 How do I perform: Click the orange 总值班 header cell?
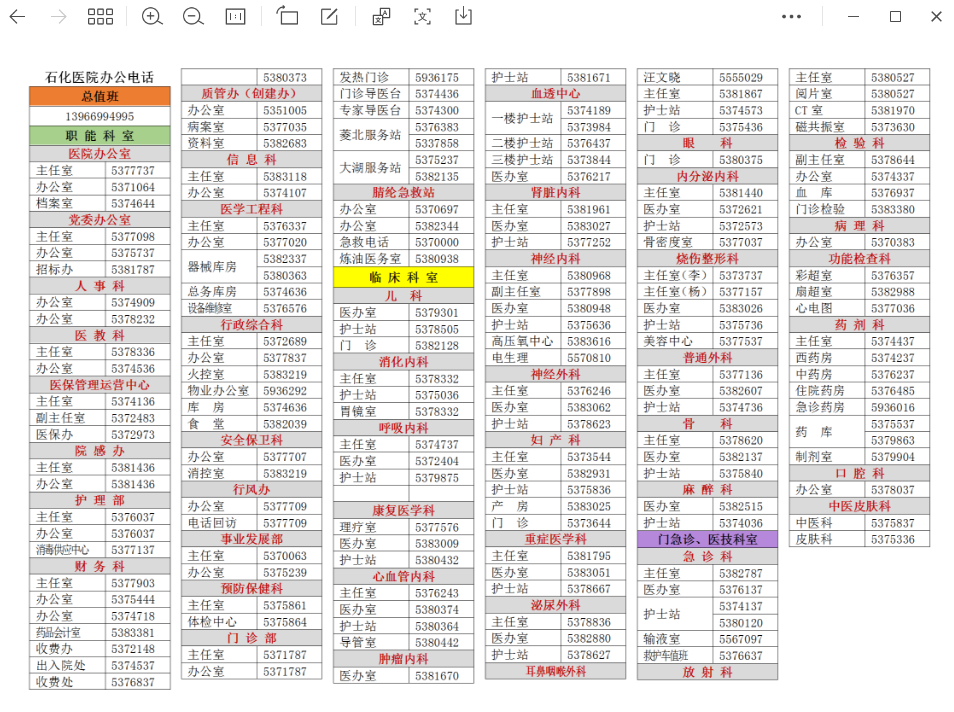click(x=99, y=97)
